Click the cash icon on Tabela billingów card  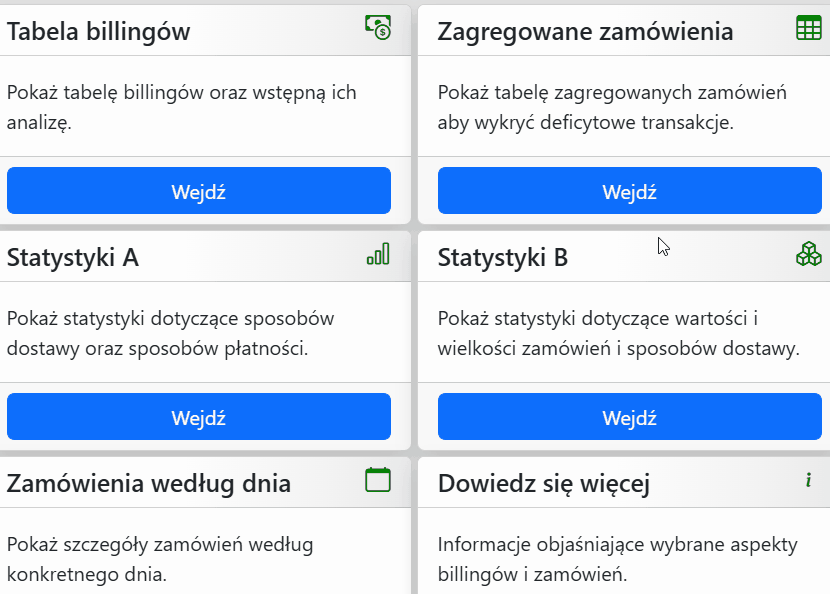tap(378, 28)
